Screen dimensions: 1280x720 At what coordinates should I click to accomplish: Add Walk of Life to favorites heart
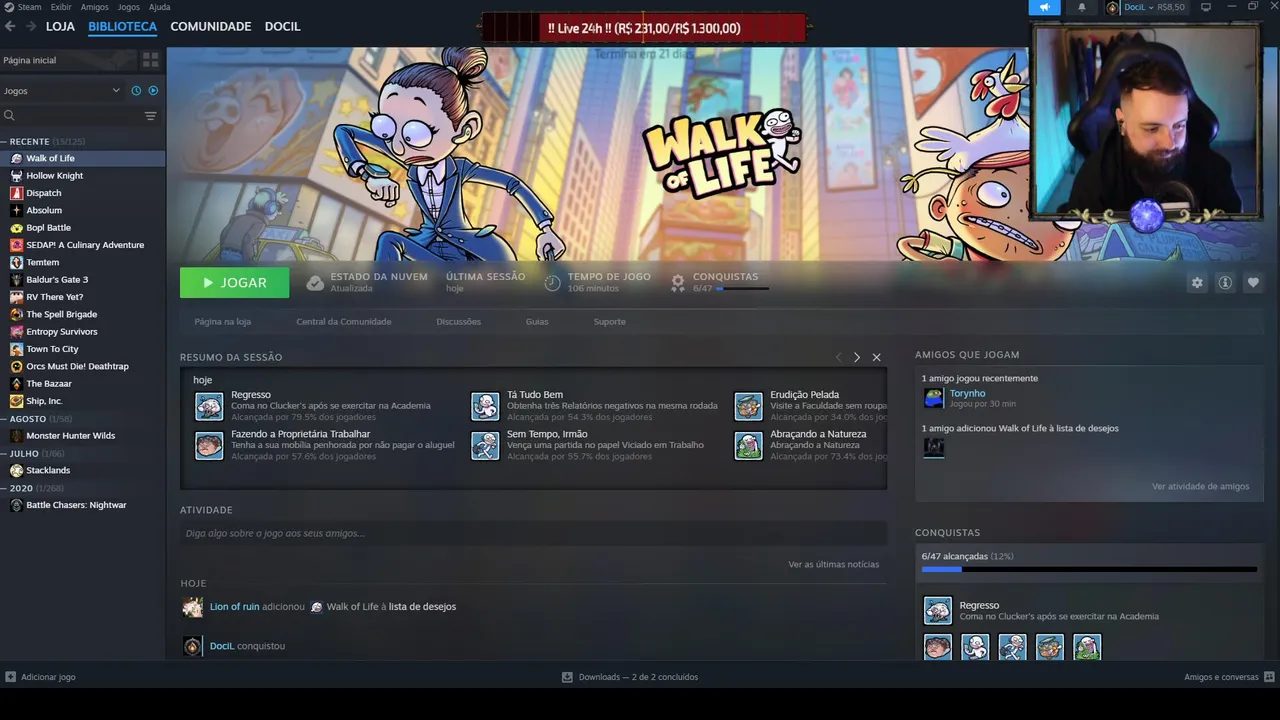1253,283
